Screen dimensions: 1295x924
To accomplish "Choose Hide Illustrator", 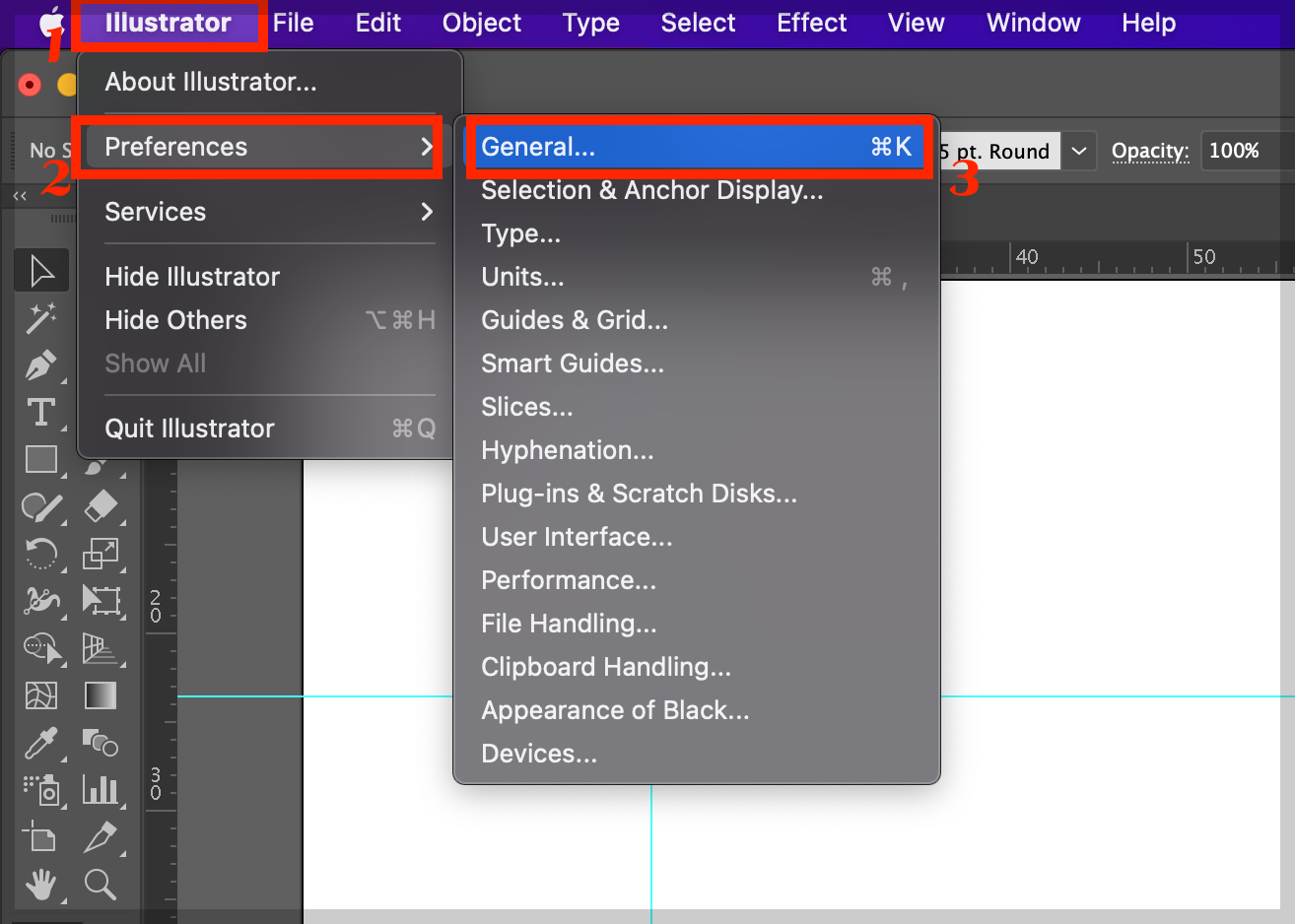I will (270, 277).
